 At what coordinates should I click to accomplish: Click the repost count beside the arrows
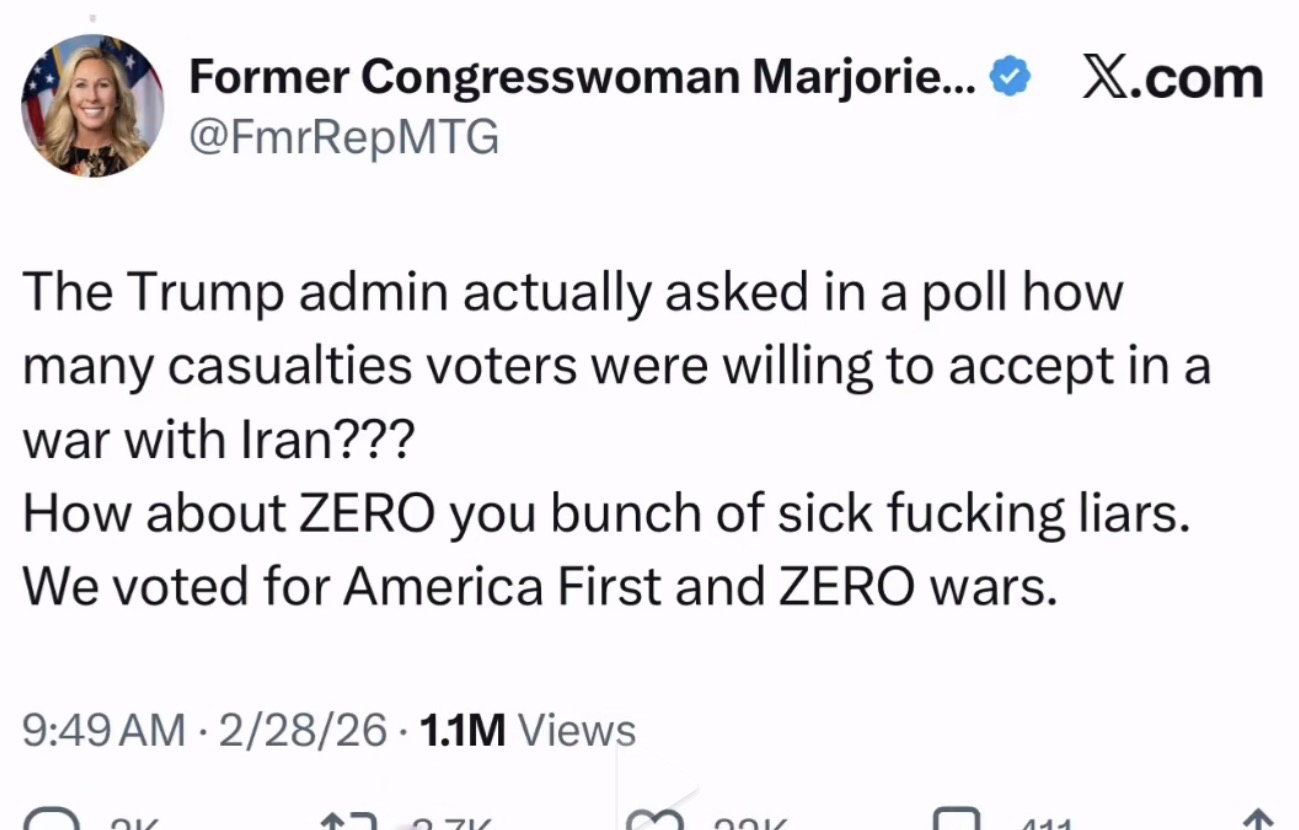pyautogui.click(x=453, y=824)
